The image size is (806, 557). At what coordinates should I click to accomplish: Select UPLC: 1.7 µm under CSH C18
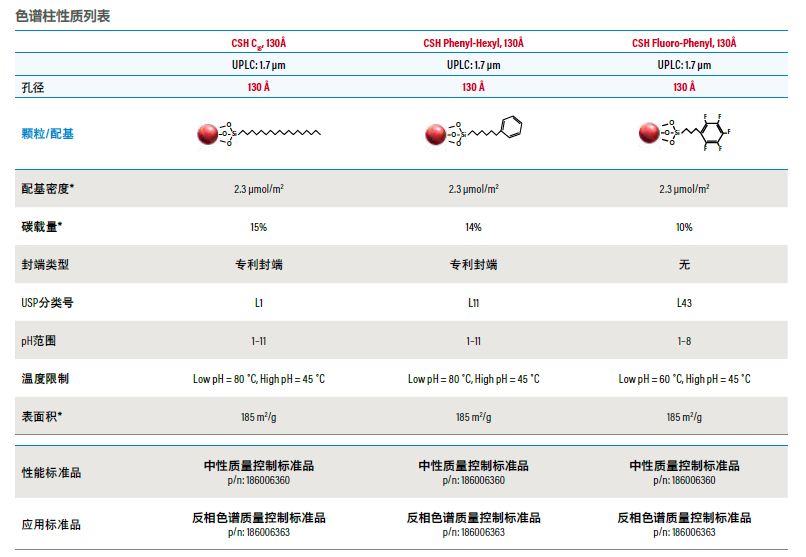tap(259, 65)
